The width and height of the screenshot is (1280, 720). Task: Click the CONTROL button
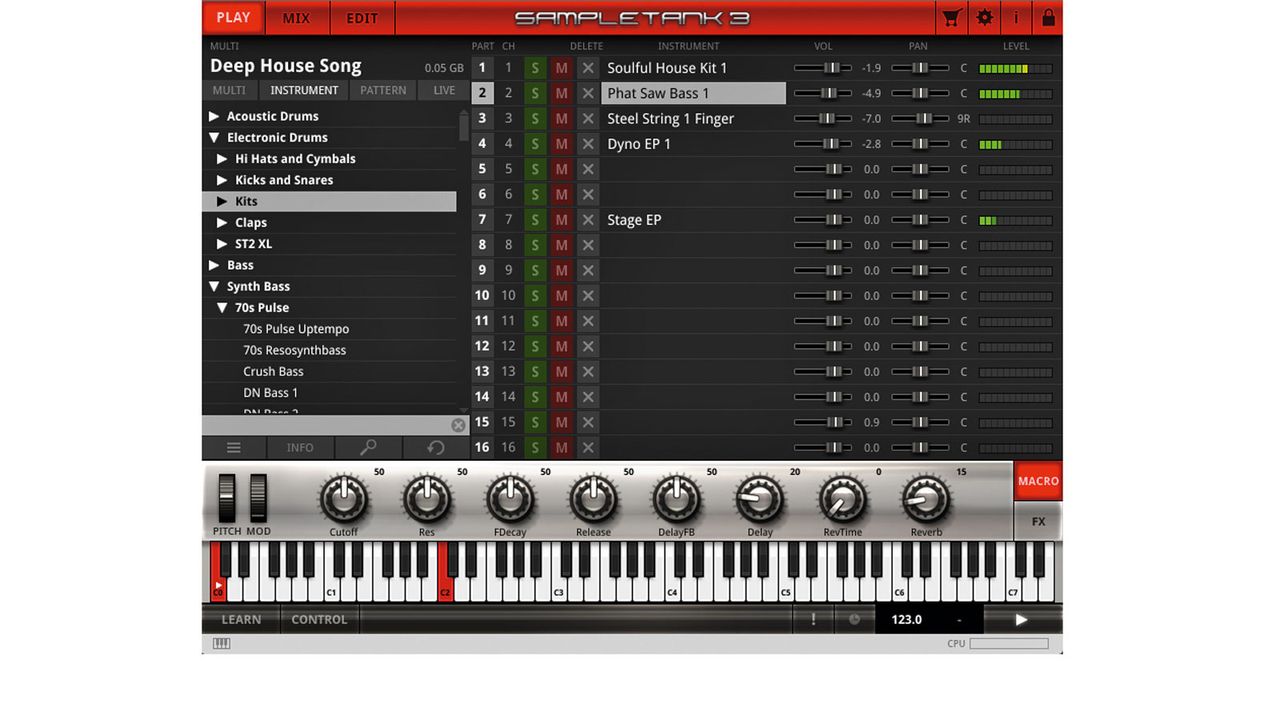319,620
